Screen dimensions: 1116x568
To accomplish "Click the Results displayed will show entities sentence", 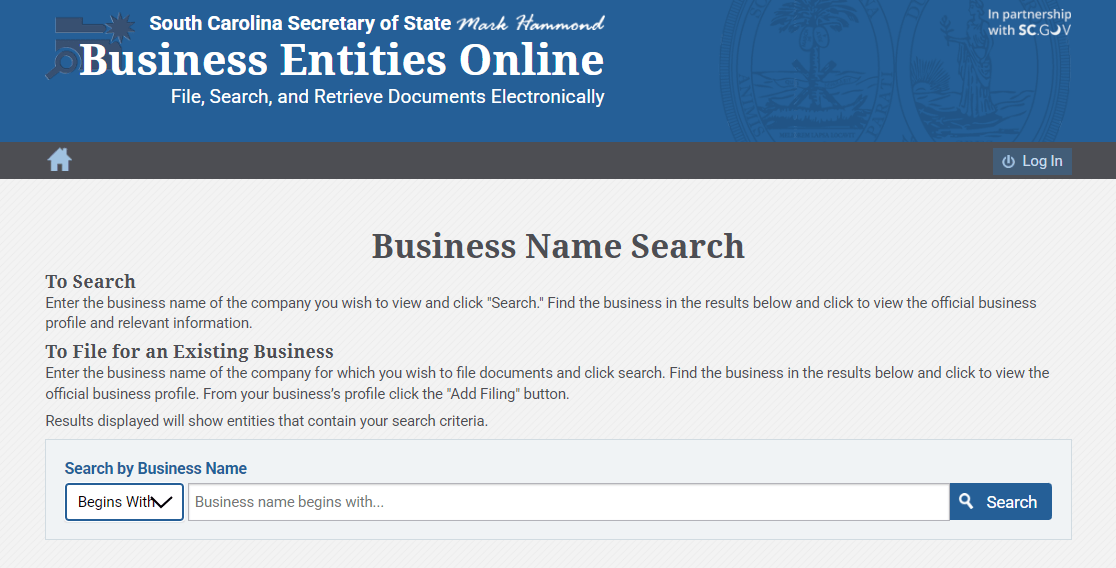I will 267,421.
